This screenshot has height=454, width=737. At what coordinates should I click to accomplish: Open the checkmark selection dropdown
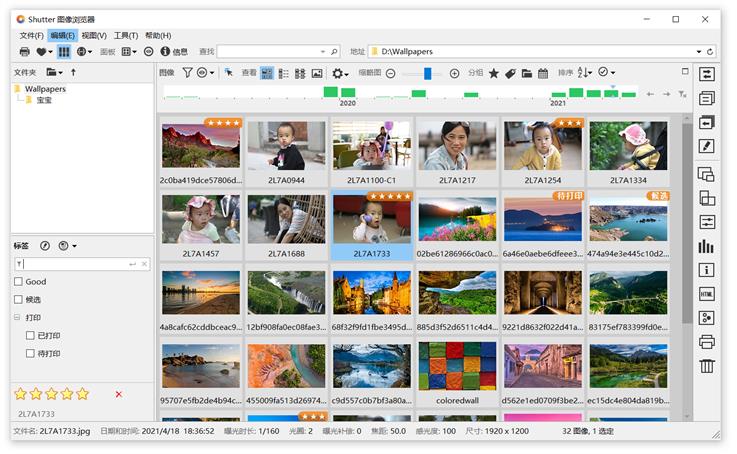tap(606, 72)
